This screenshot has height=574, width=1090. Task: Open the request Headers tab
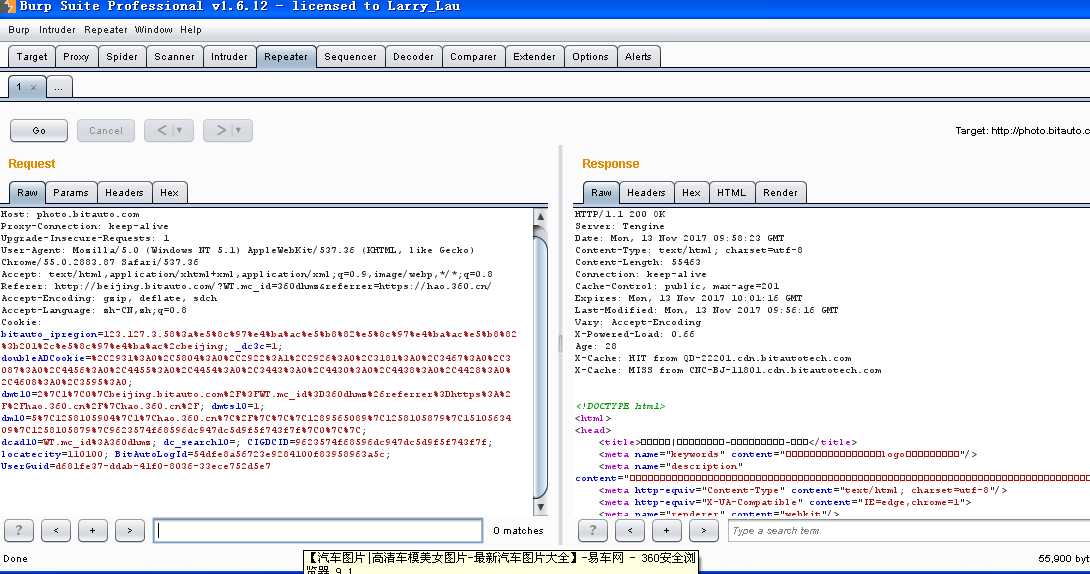click(124, 192)
